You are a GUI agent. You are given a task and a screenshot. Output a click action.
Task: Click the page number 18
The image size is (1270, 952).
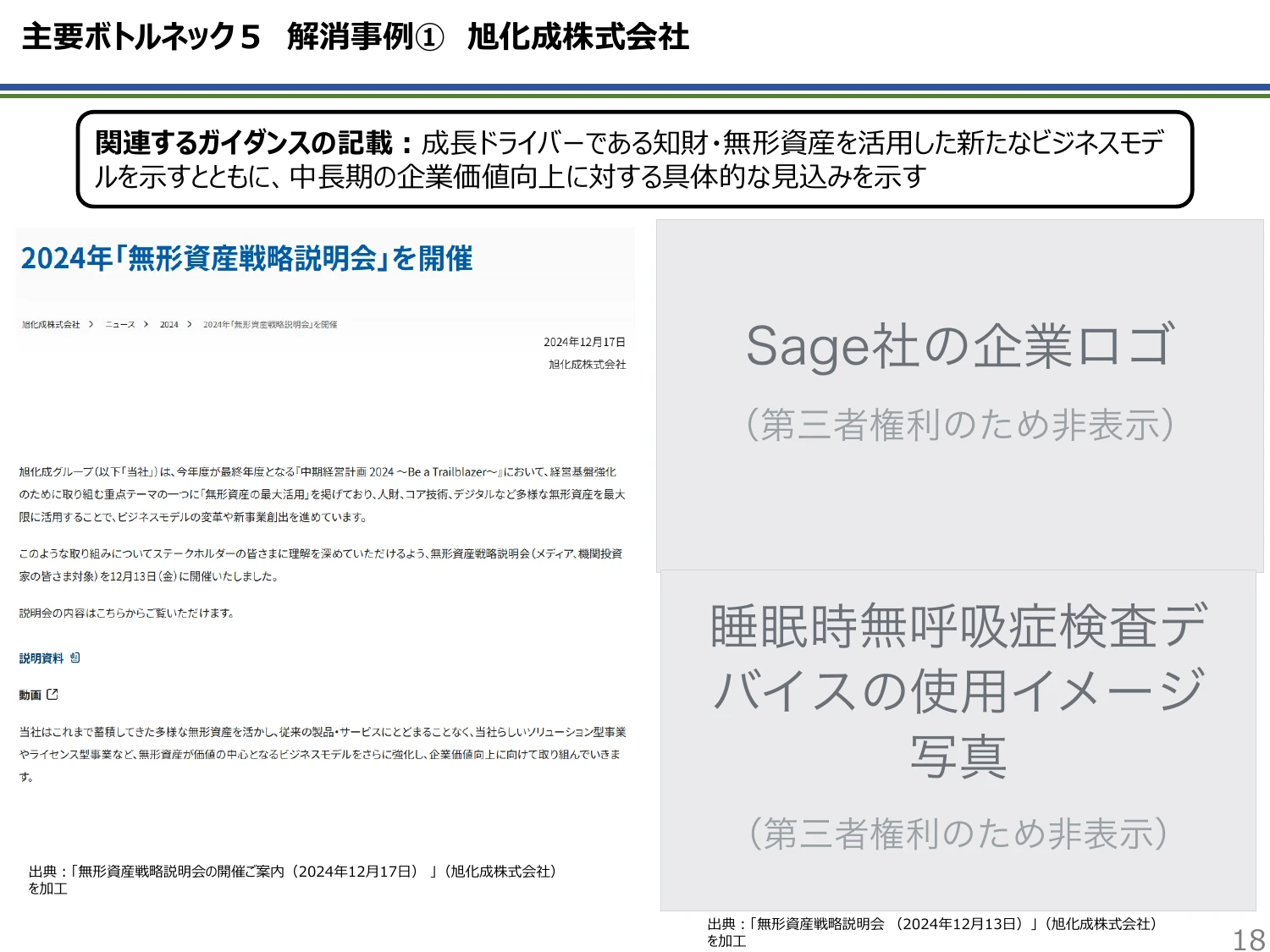1249,939
